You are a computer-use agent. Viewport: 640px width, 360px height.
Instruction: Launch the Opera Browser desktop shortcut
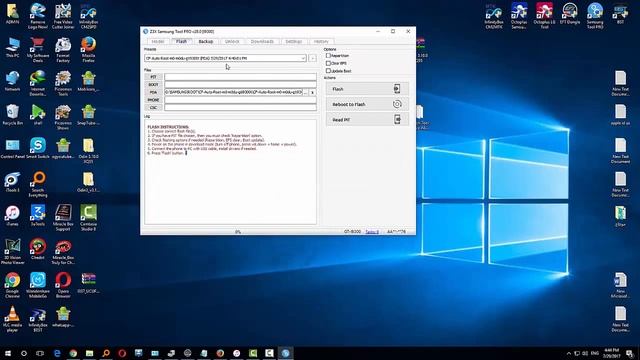pos(63,285)
